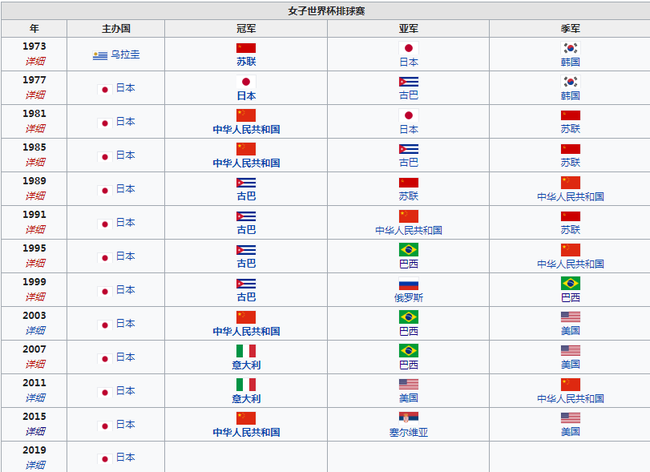Image resolution: width=650 pixels, height=472 pixels.
Task: Click the Soviet flag for the 1973 champion
Action: [x=246, y=48]
